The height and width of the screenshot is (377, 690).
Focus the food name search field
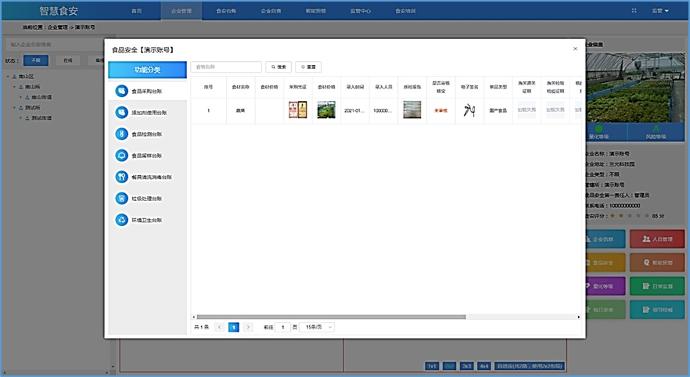tap(226, 67)
